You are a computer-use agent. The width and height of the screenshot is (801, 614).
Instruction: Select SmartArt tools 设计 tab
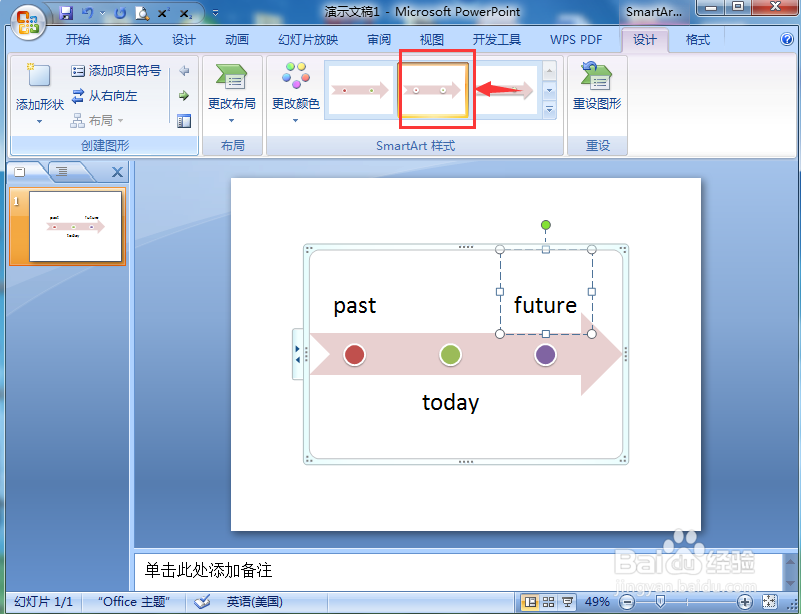(645, 40)
